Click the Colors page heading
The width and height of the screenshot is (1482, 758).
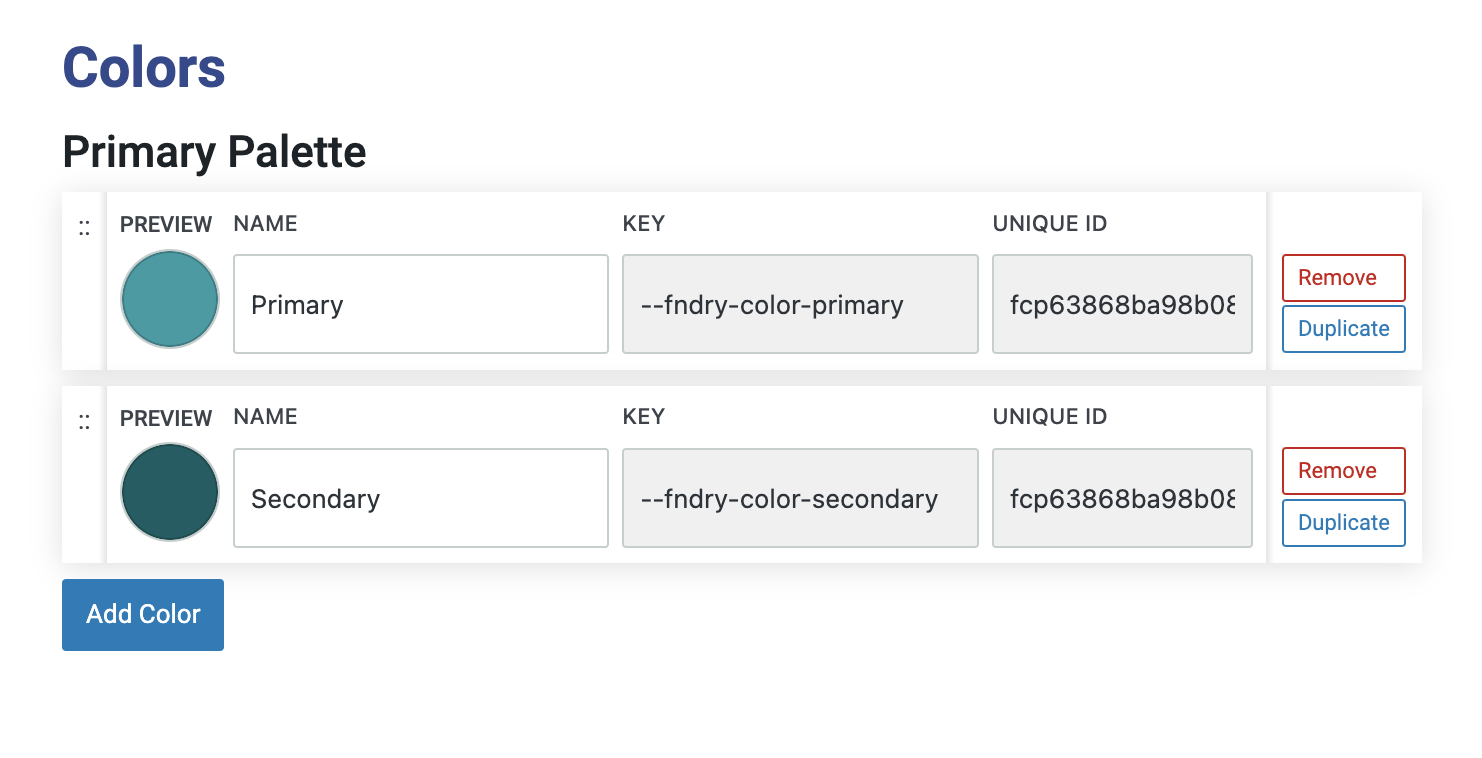[x=144, y=68]
